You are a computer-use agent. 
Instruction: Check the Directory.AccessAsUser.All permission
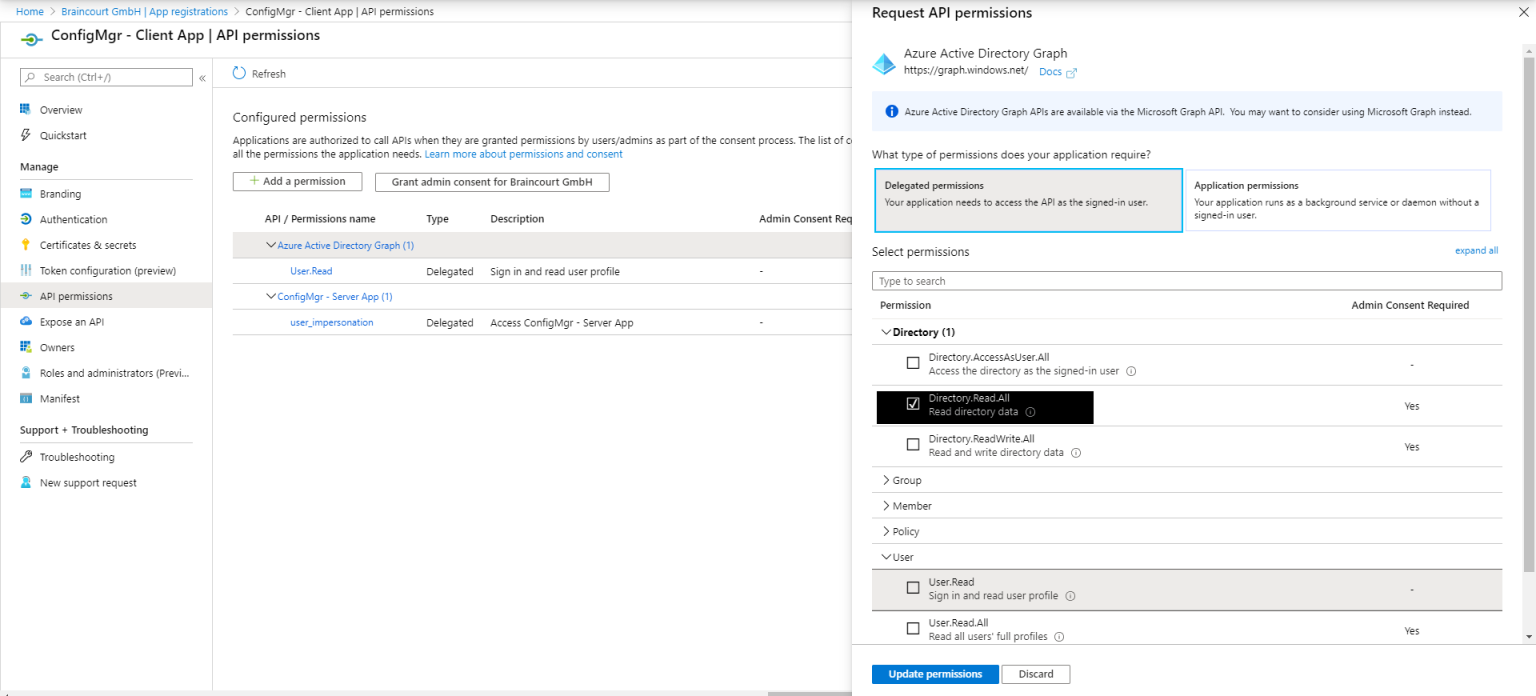(x=912, y=362)
